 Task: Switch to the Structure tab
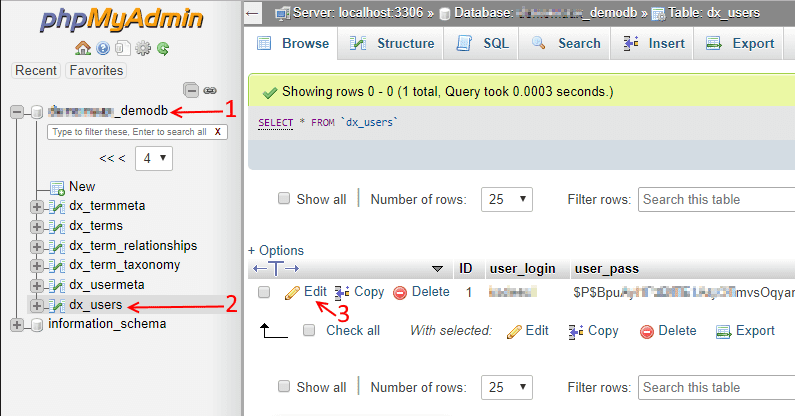pyautogui.click(x=391, y=44)
